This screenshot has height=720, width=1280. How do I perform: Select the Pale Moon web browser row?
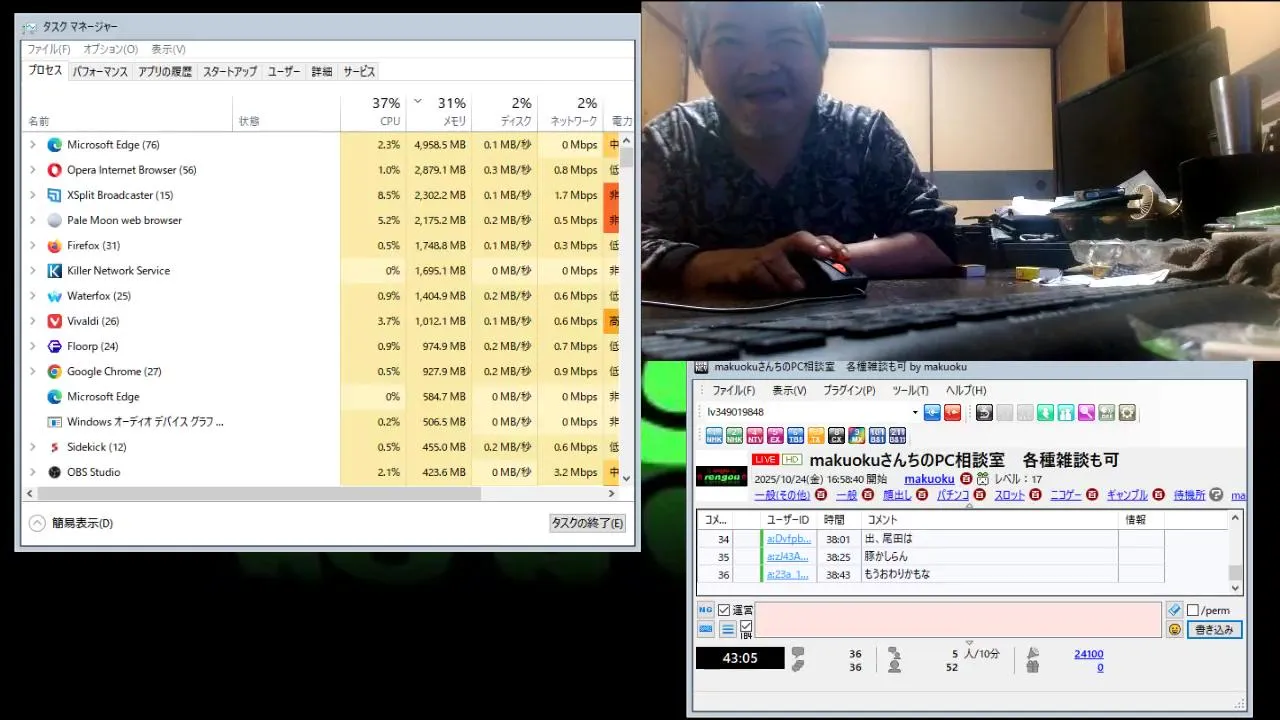pos(320,220)
